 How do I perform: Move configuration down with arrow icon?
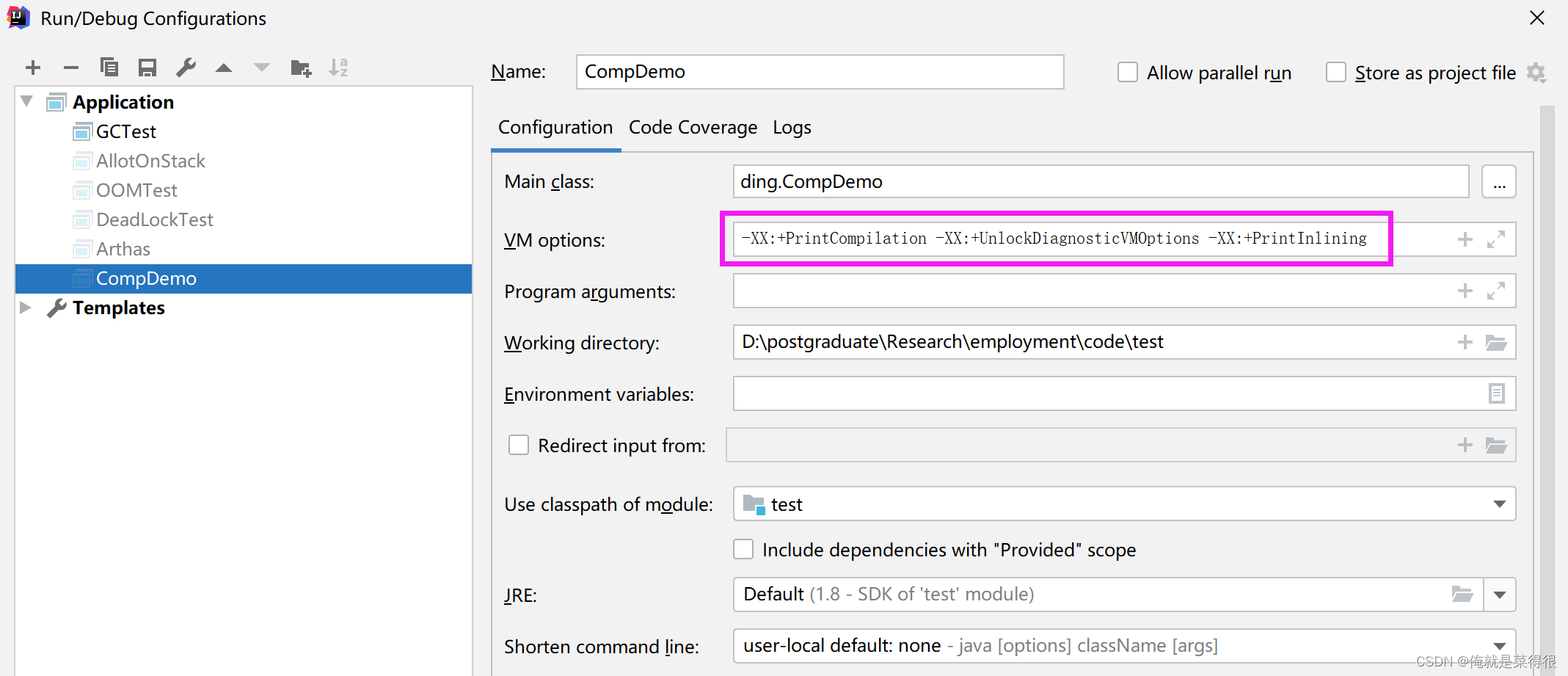pos(262,68)
